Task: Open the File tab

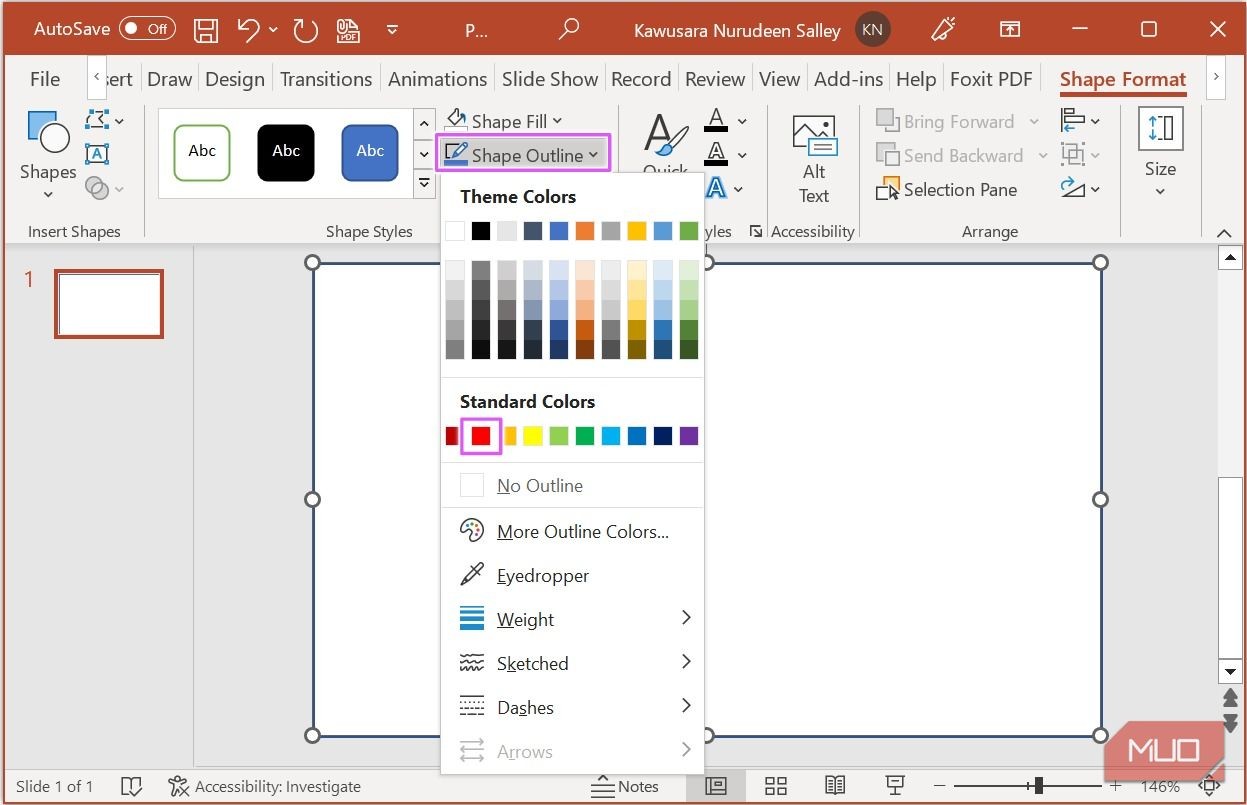Action: click(45, 79)
